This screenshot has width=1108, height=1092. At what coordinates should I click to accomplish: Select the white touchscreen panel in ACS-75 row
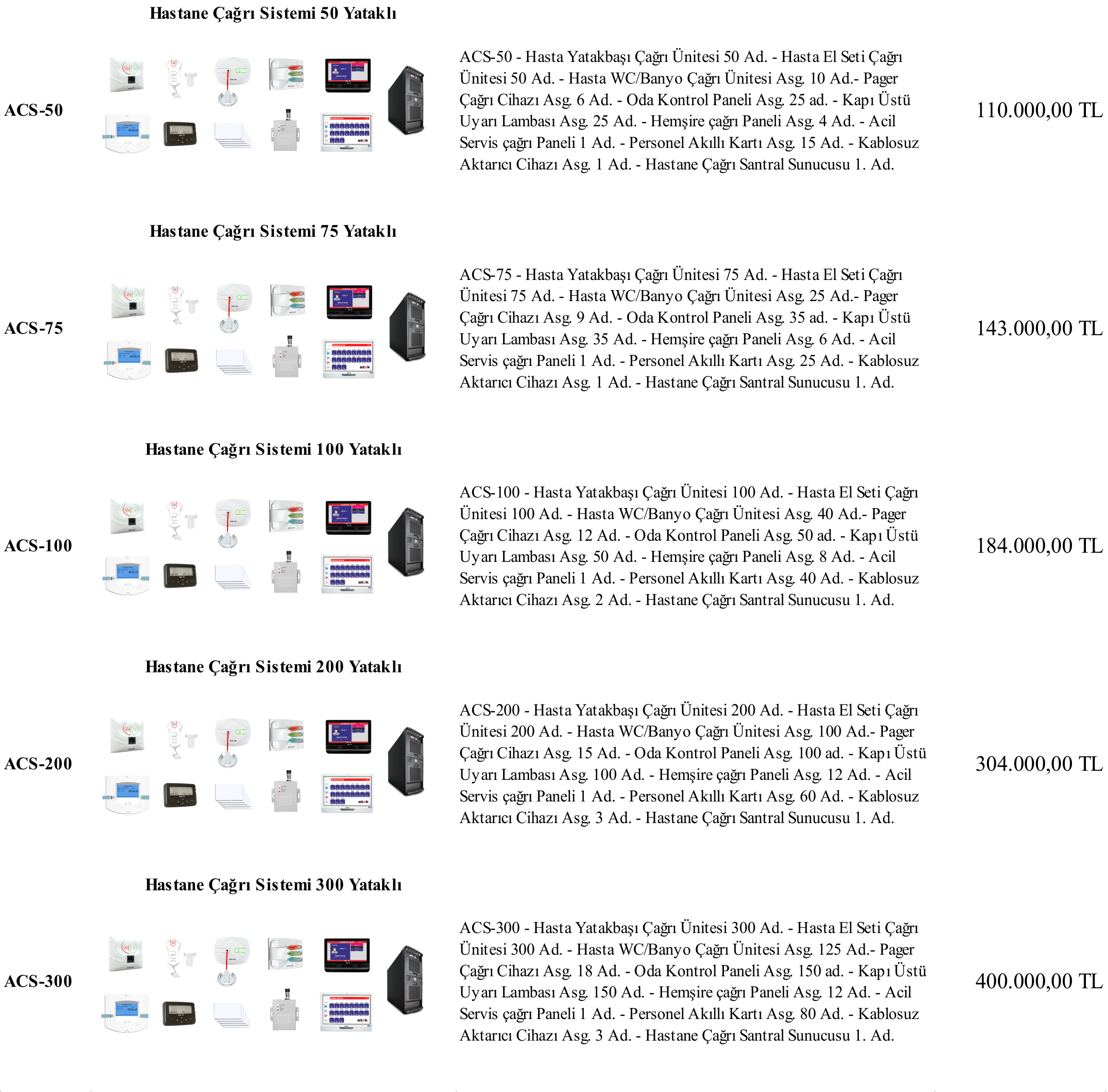pos(349,358)
